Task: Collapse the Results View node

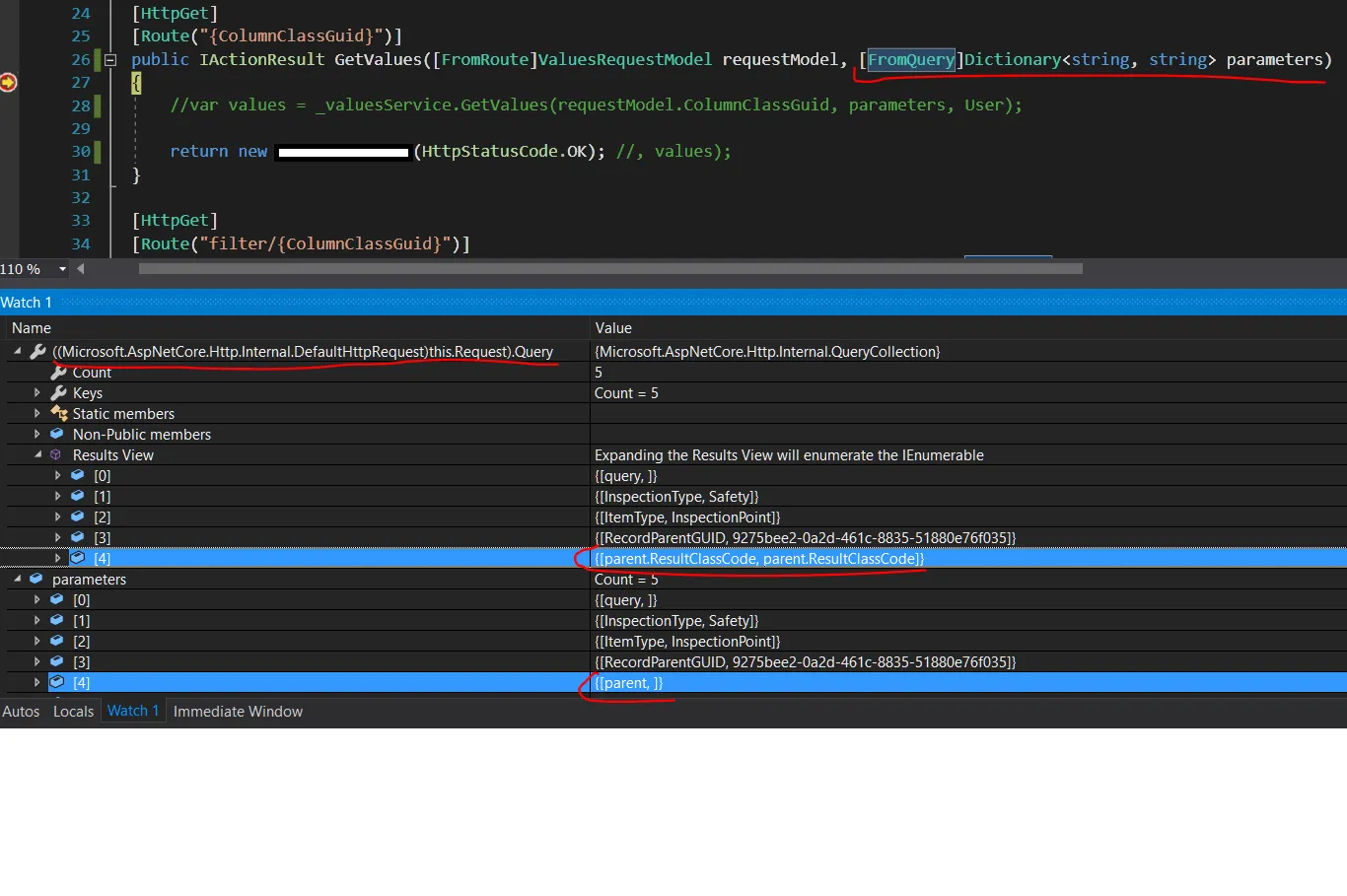Action: point(37,455)
